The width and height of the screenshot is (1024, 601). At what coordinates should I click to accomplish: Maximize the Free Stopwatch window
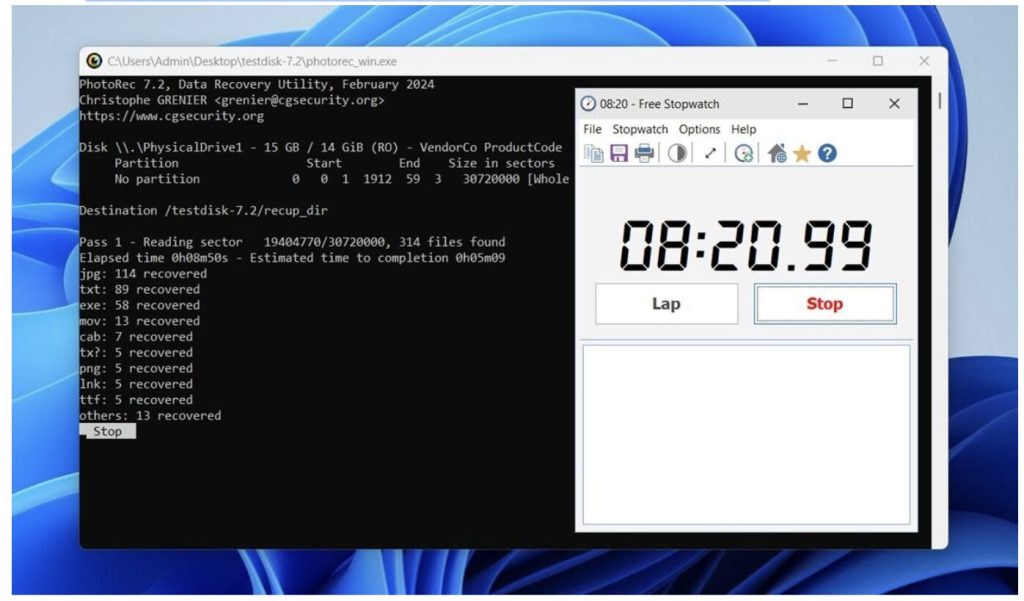click(x=848, y=104)
